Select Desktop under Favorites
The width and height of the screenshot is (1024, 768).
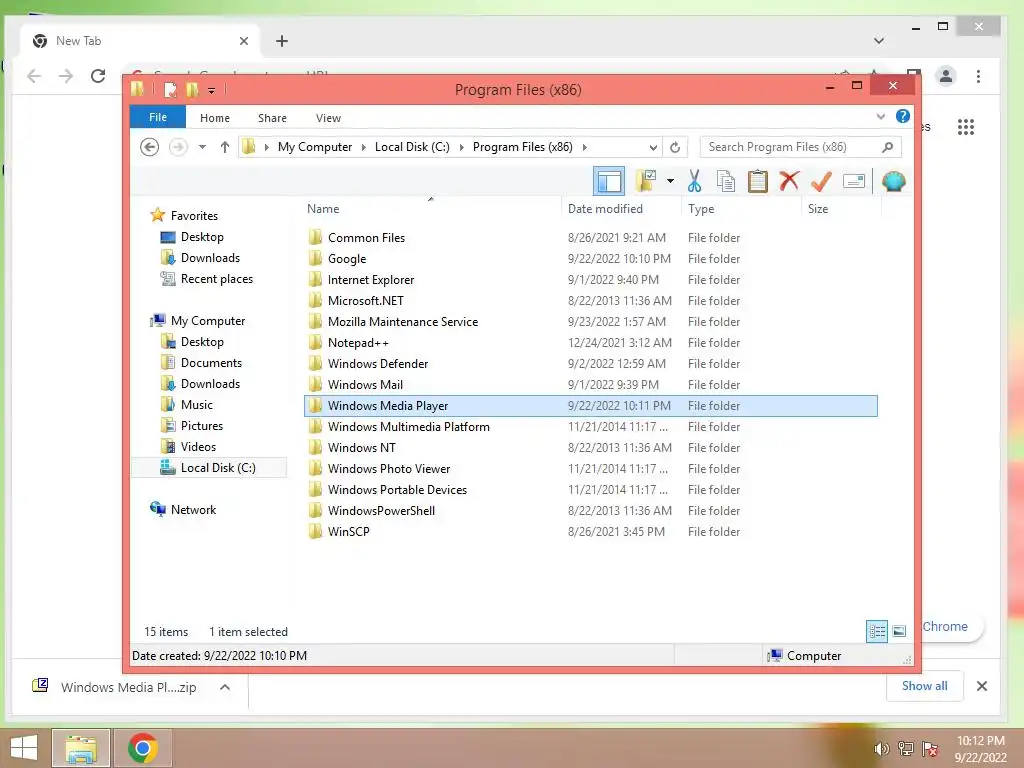tap(202, 236)
